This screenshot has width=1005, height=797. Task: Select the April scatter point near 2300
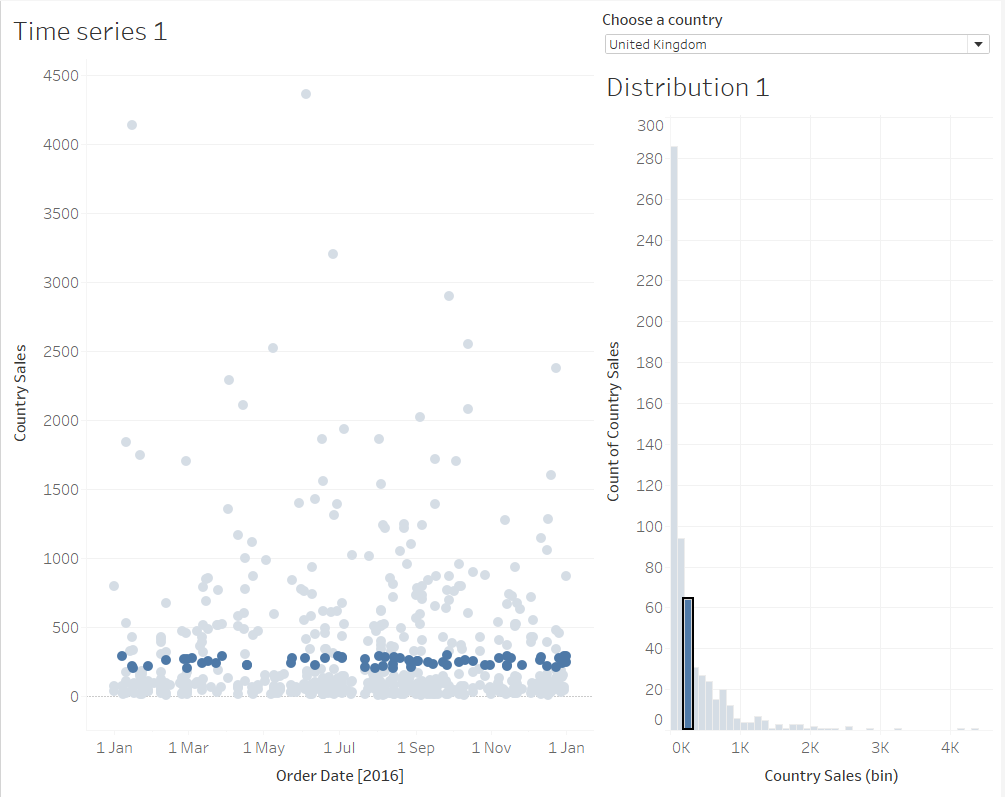(x=229, y=380)
